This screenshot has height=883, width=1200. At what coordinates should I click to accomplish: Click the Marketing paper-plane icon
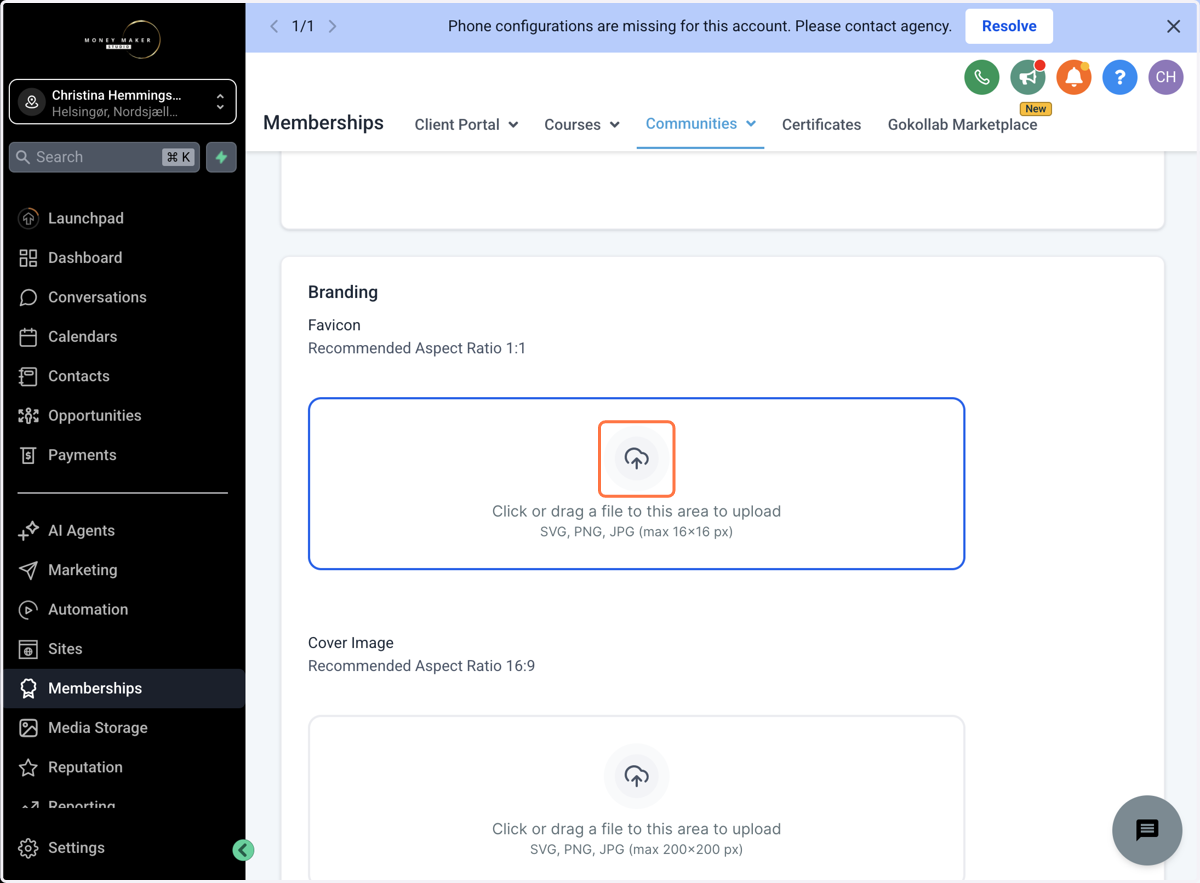point(28,570)
